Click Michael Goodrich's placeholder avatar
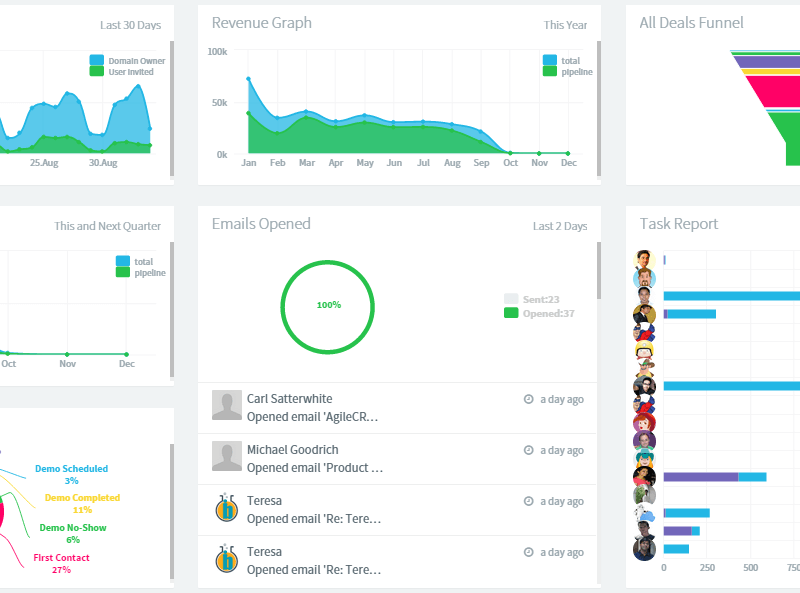 pyautogui.click(x=227, y=456)
